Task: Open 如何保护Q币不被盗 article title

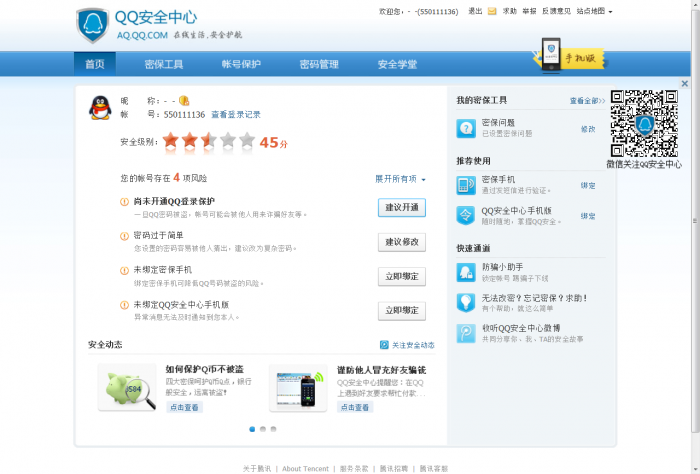Action: 205,369
